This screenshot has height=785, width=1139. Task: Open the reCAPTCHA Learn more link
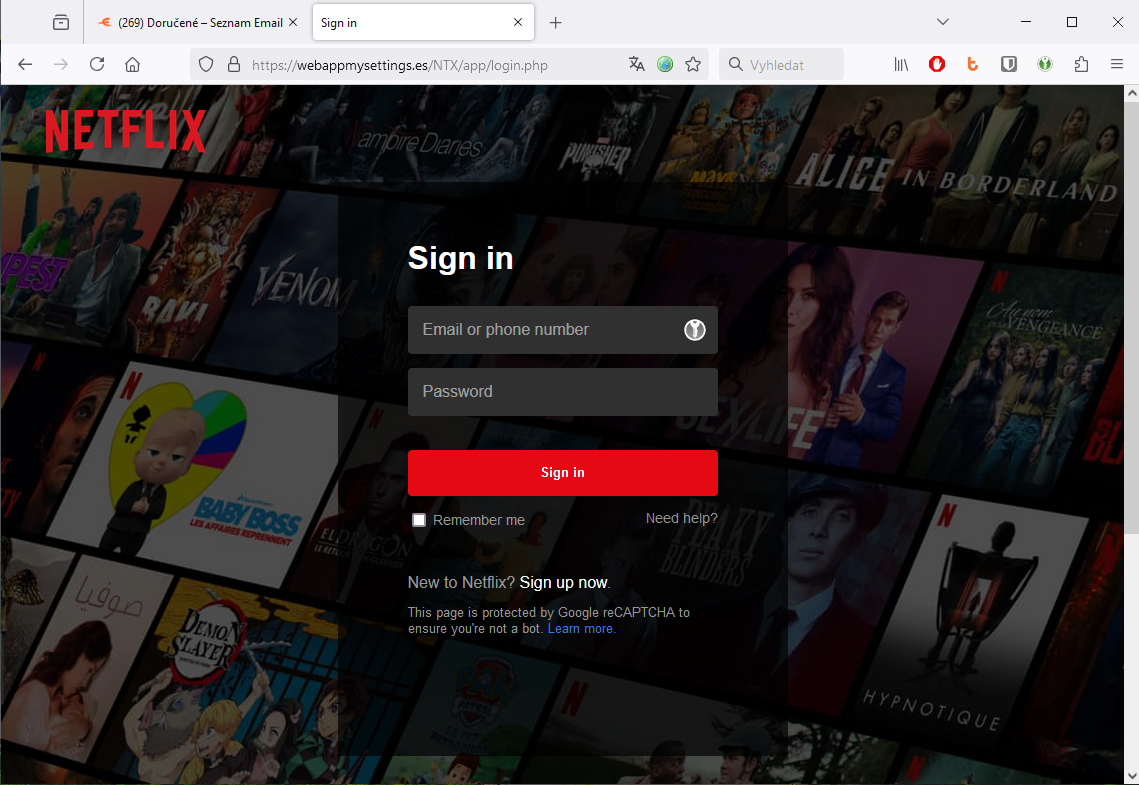pyautogui.click(x=580, y=629)
